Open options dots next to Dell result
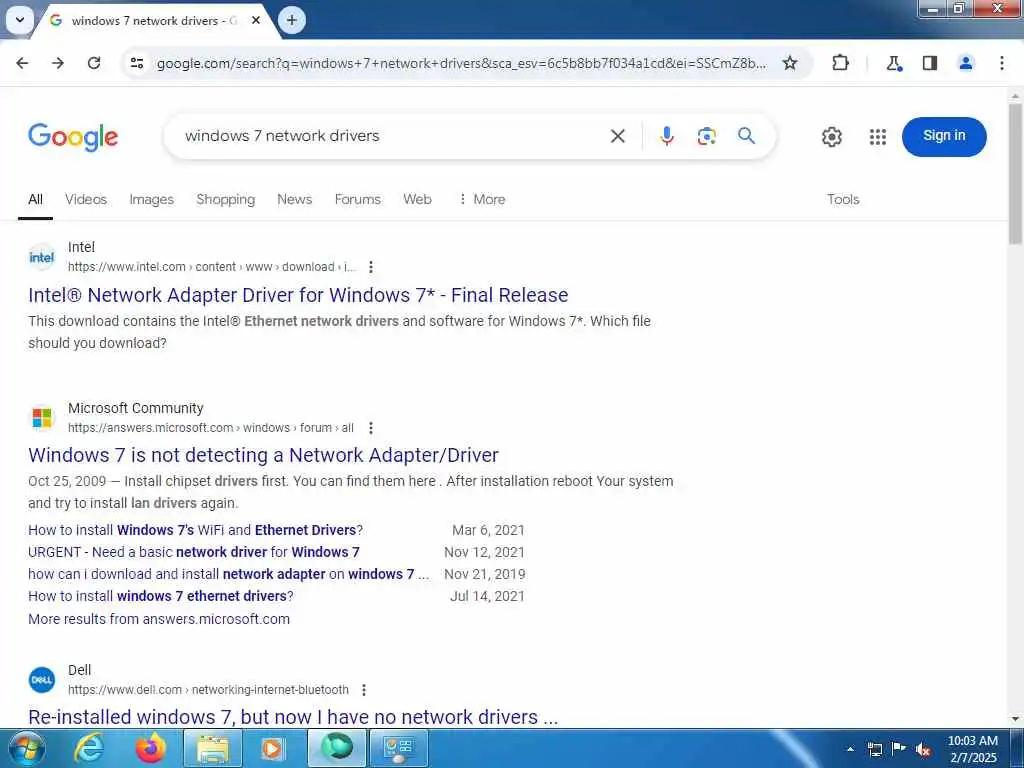The width and height of the screenshot is (1024, 768). coord(364,690)
